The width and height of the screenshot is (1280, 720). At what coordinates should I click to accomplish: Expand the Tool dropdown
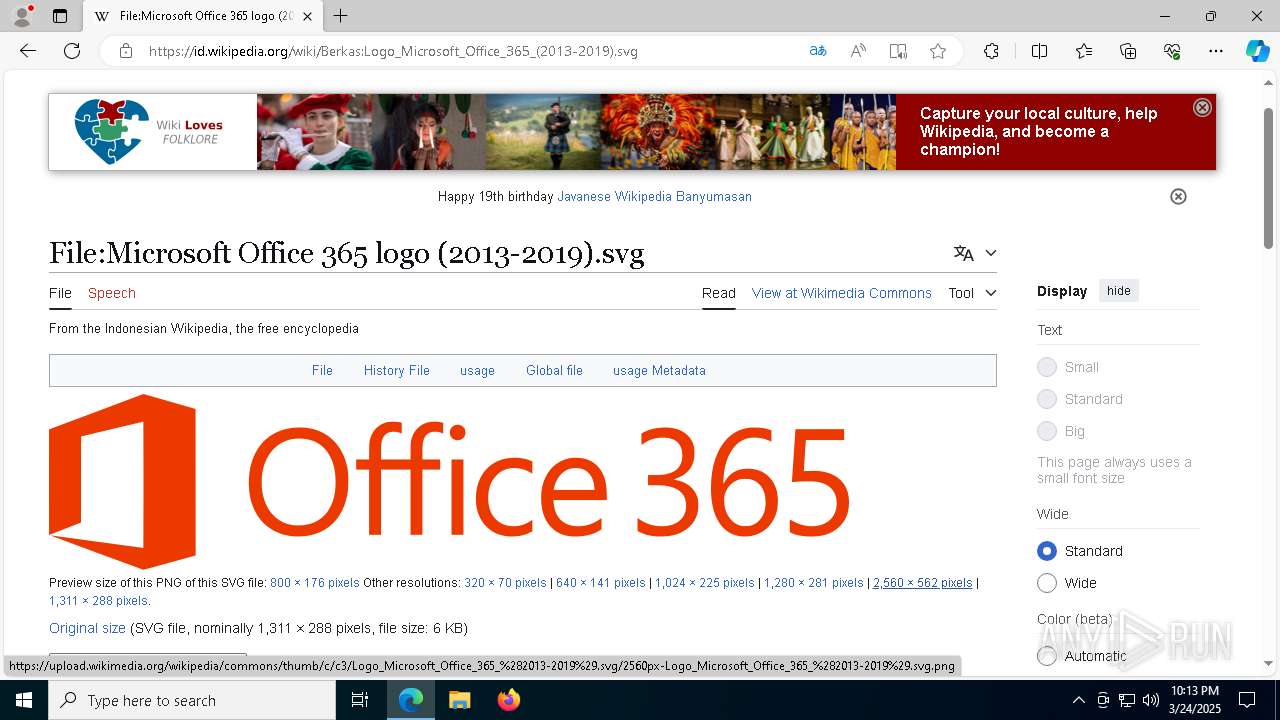[x=973, y=293]
